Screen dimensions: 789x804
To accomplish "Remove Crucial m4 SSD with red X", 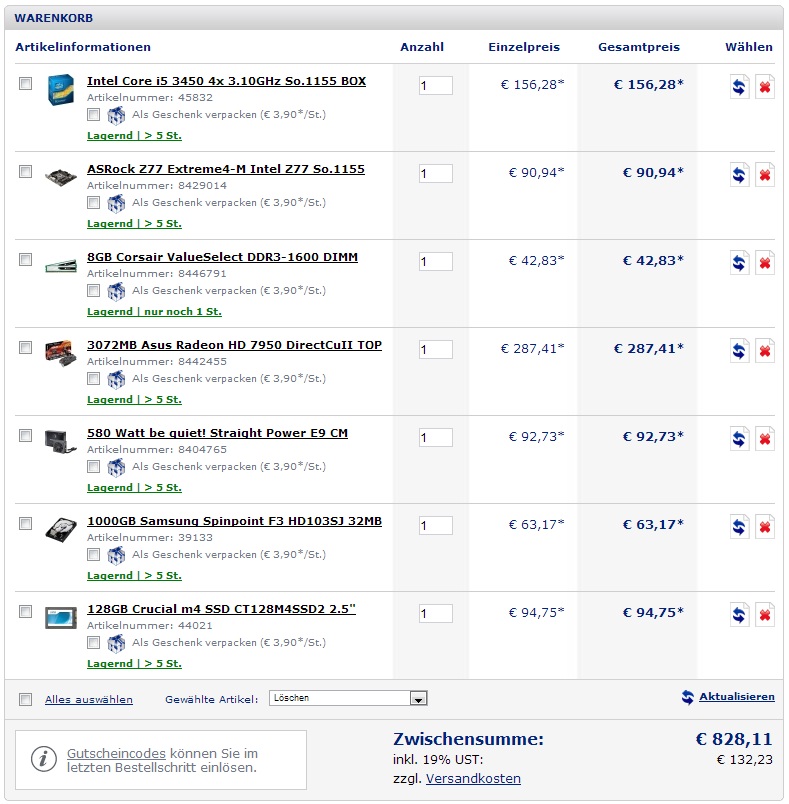I will [764, 615].
